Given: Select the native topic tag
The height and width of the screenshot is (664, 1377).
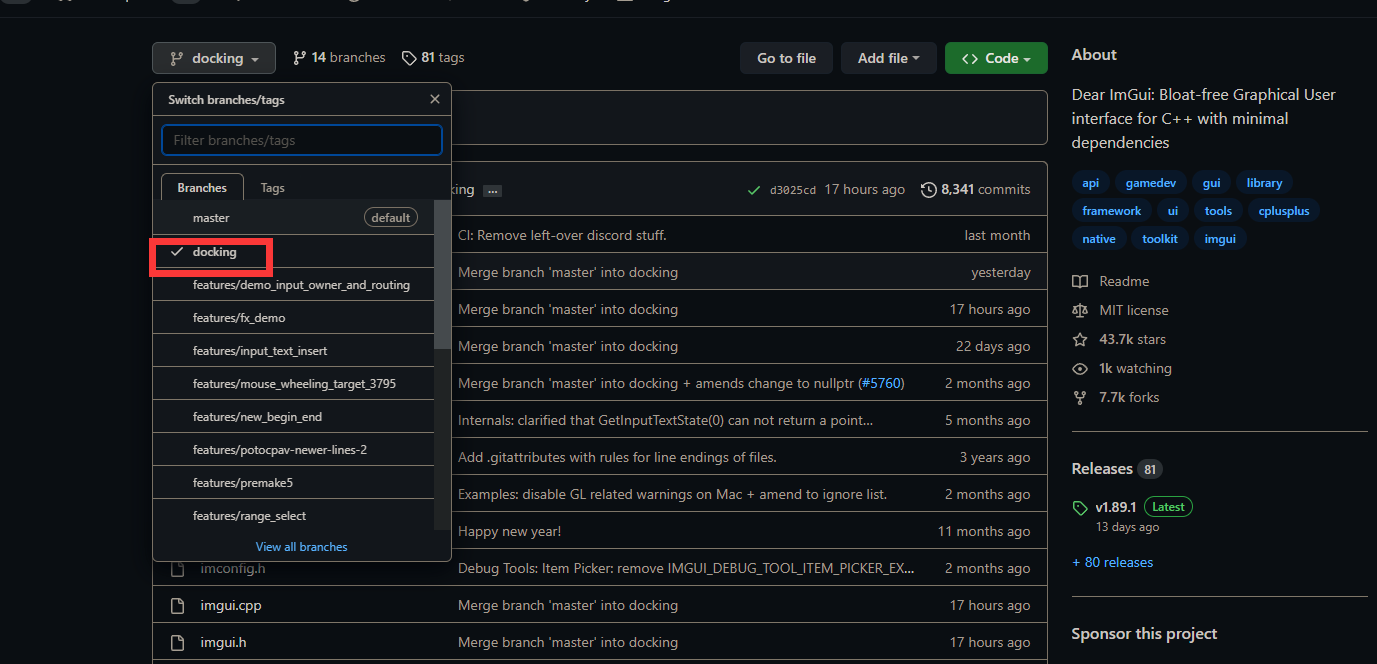Looking at the screenshot, I should tap(1099, 239).
